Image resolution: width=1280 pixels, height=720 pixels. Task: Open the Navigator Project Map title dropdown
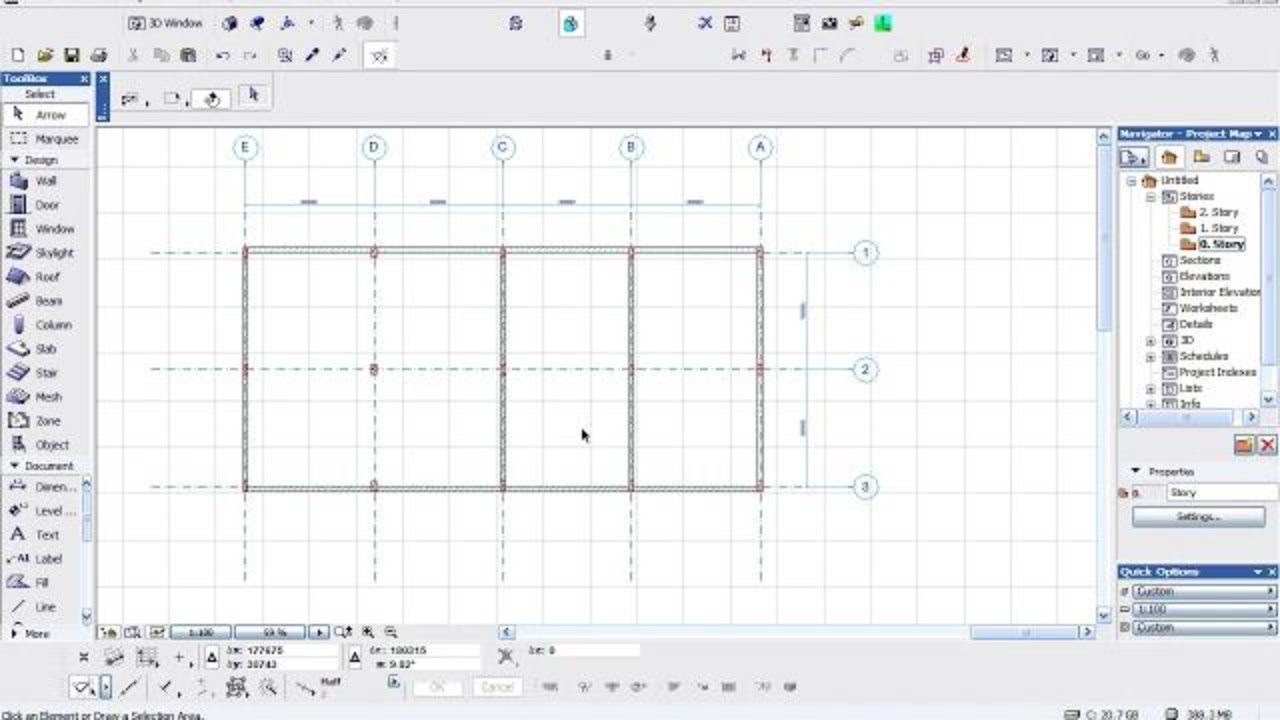1258,134
